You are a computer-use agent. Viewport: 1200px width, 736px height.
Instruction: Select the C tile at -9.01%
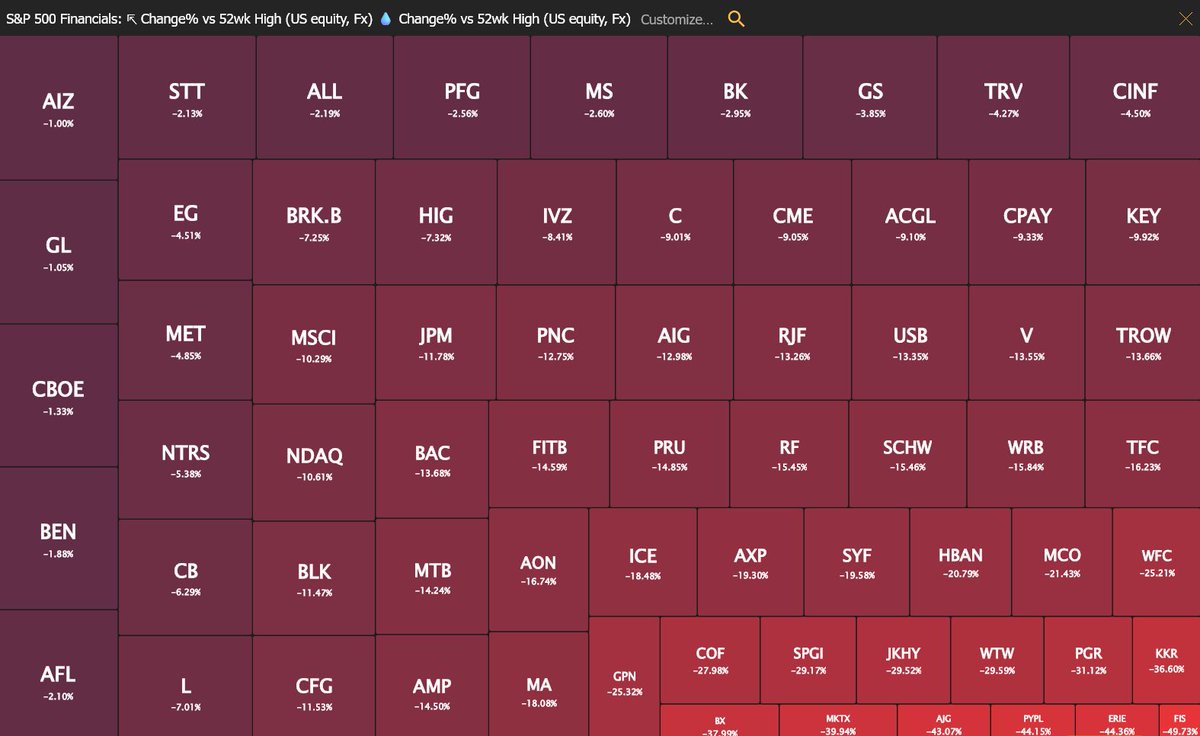[x=675, y=223]
